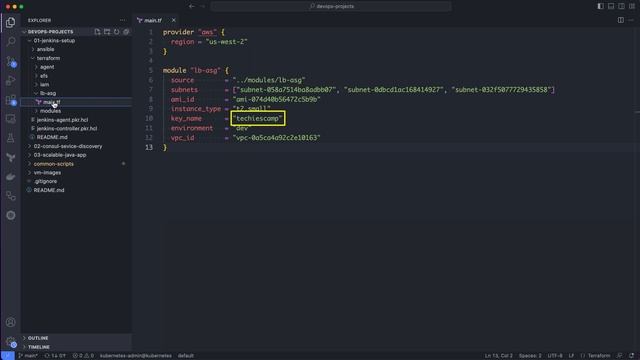Open the Extensions view

(x=11, y=100)
